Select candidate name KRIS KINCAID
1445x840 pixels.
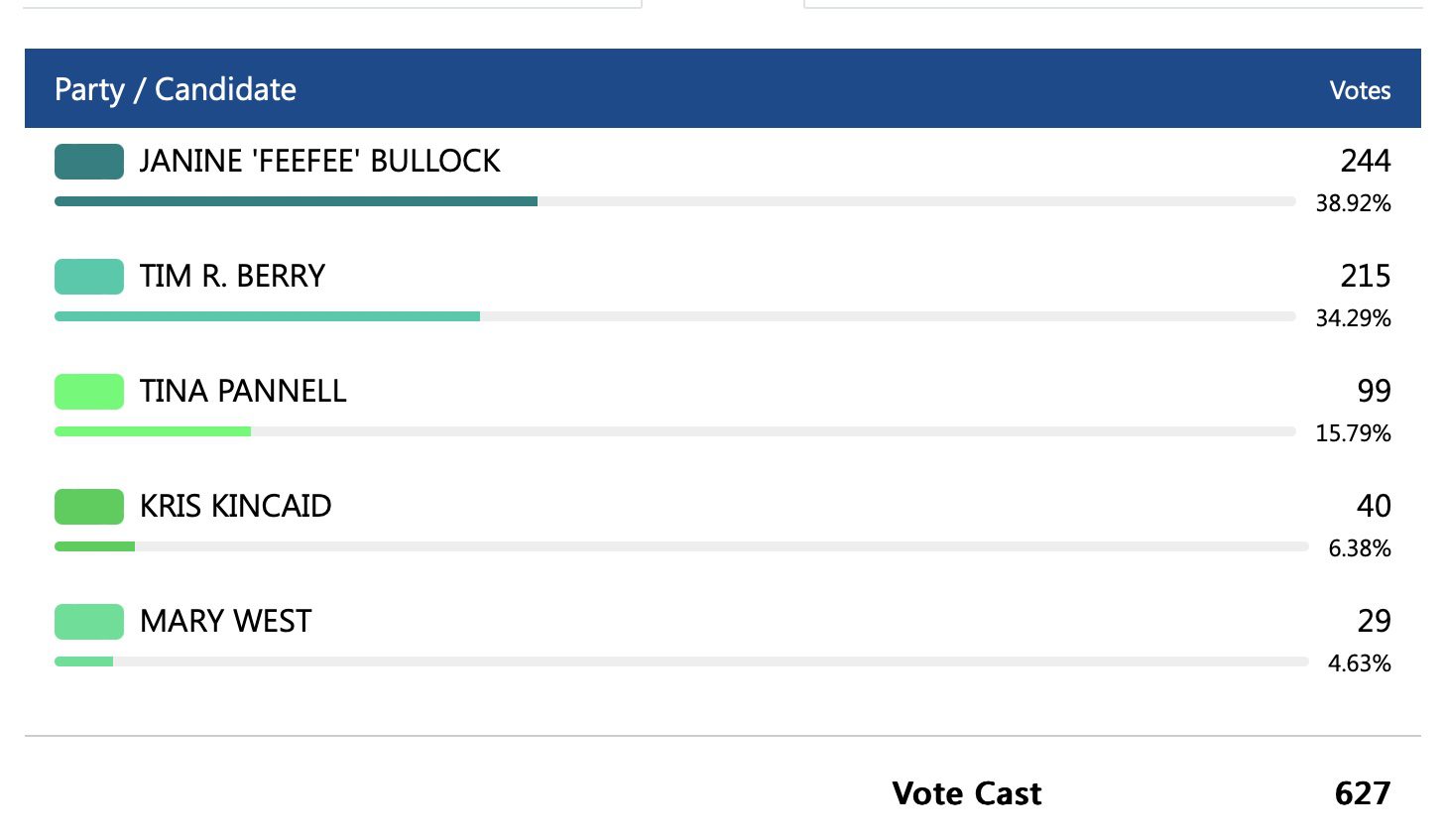click(235, 507)
